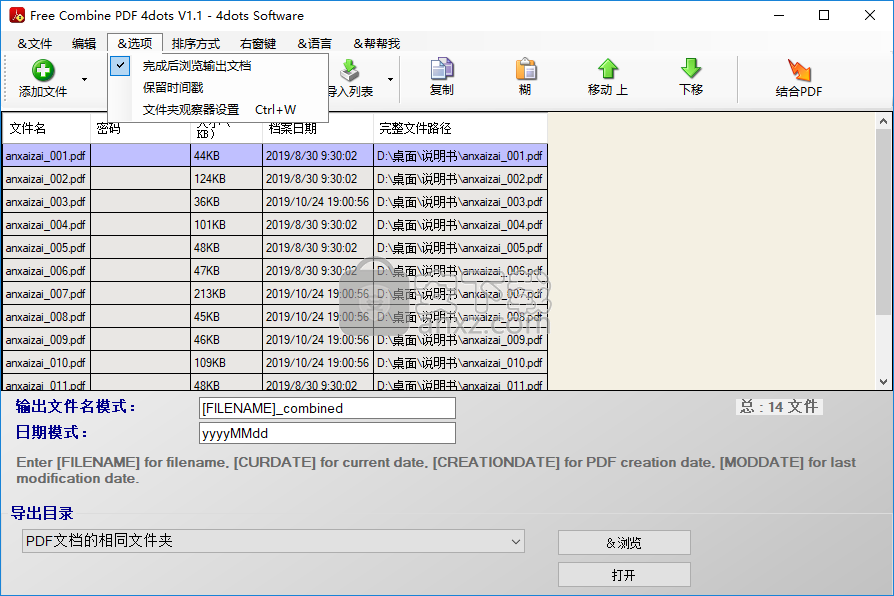Click the path cell of anxaizai_010.pdf

[460, 363]
